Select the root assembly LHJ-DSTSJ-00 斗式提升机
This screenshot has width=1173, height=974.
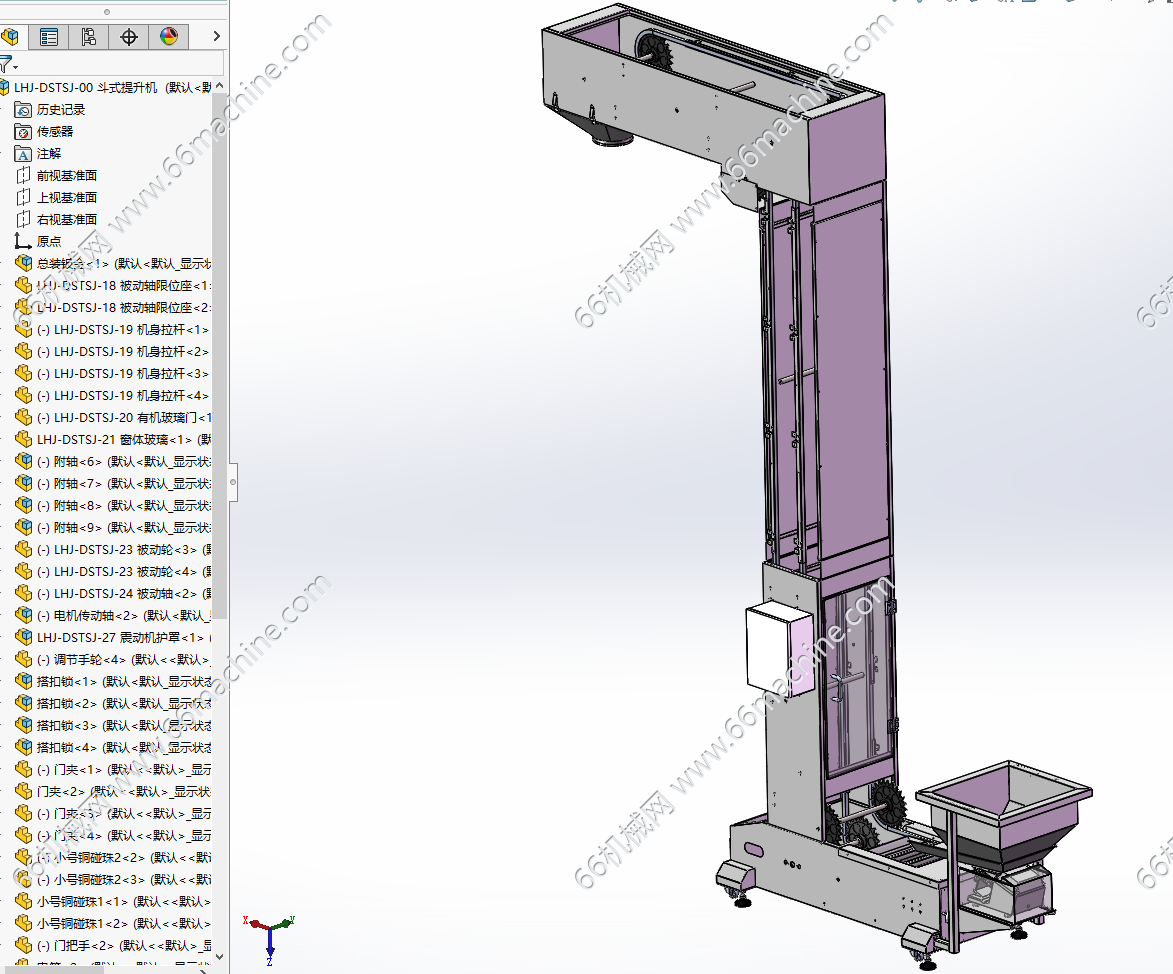(110, 87)
